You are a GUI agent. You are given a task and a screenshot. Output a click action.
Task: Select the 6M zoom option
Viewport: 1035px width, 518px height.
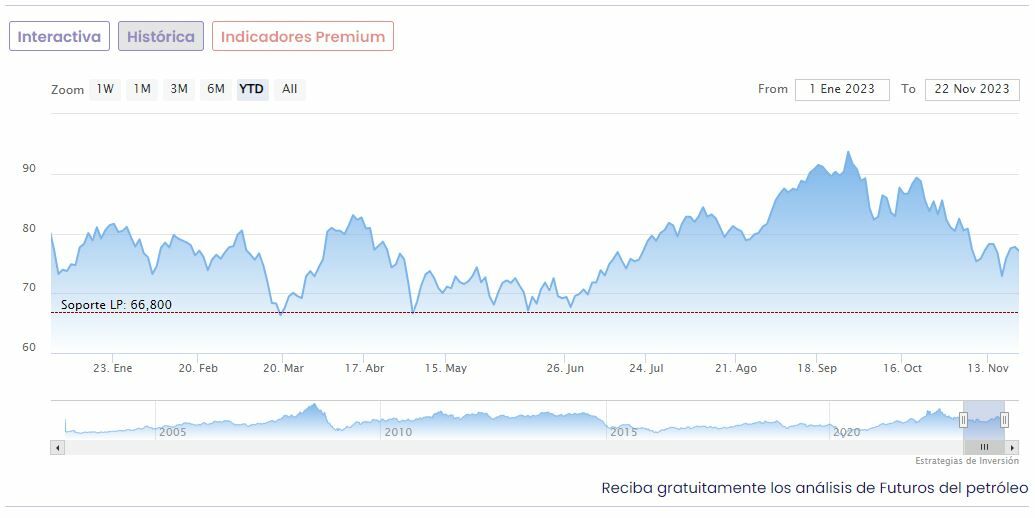click(216, 89)
